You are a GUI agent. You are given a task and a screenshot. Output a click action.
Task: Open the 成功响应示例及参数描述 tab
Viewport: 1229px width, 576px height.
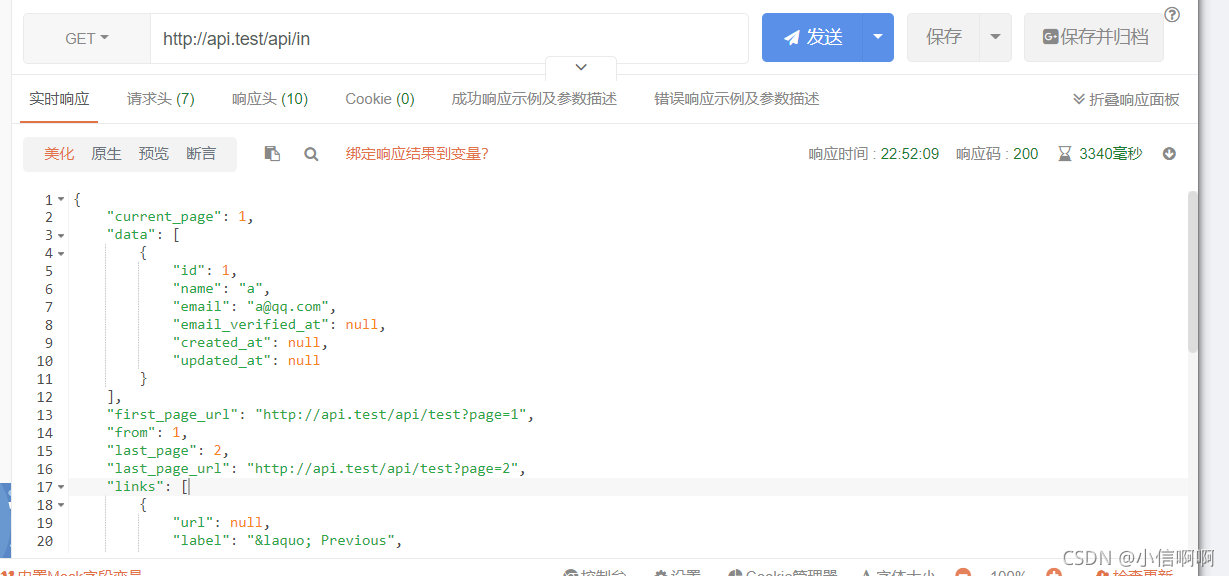point(534,99)
